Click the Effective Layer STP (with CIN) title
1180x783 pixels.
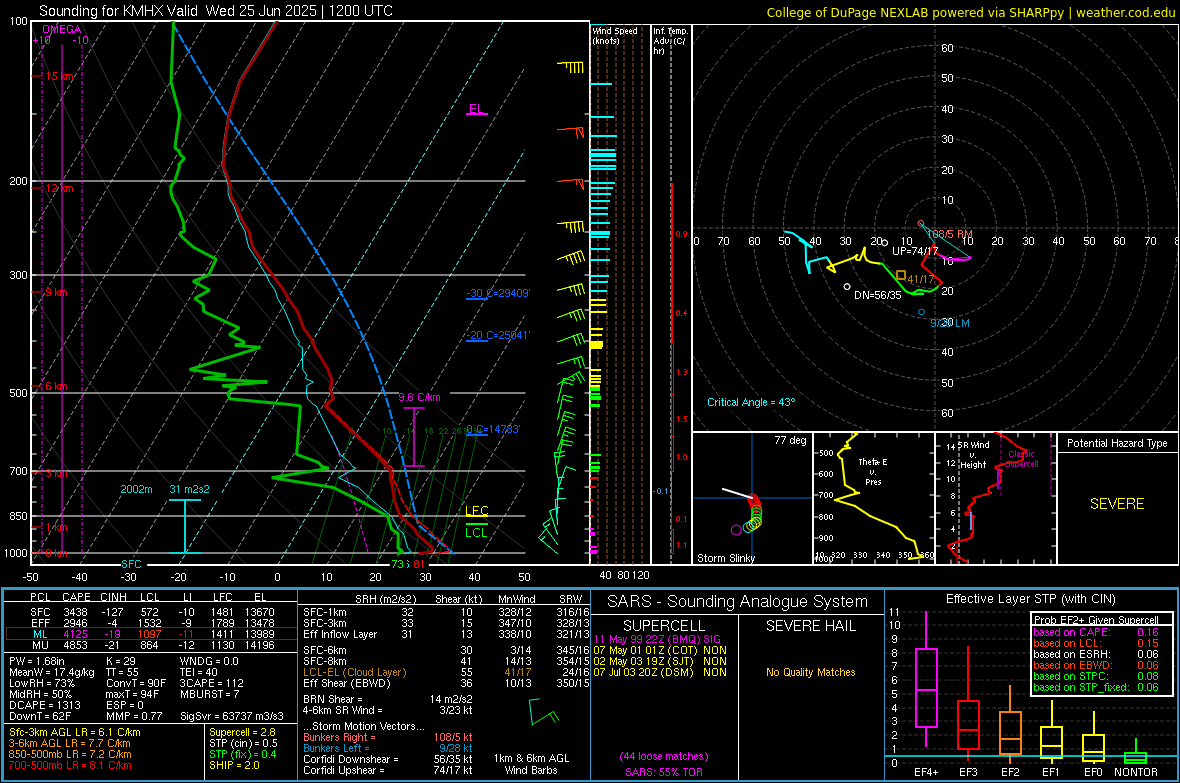1031,599
